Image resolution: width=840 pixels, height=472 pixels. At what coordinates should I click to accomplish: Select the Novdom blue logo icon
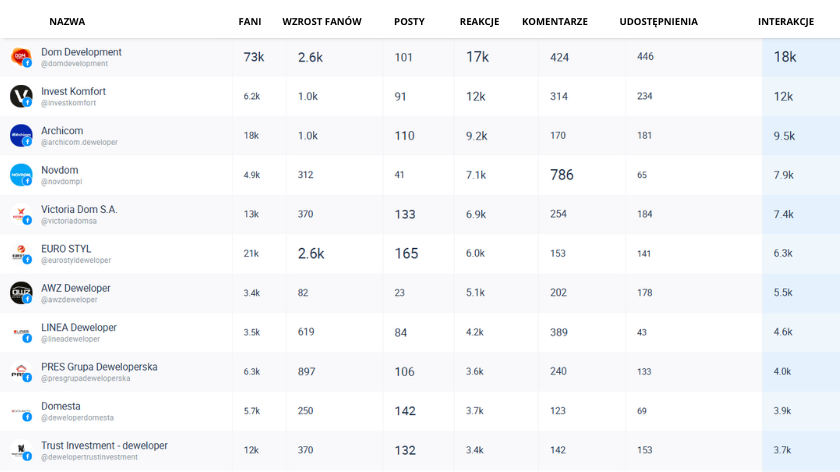click(x=21, y=175)
